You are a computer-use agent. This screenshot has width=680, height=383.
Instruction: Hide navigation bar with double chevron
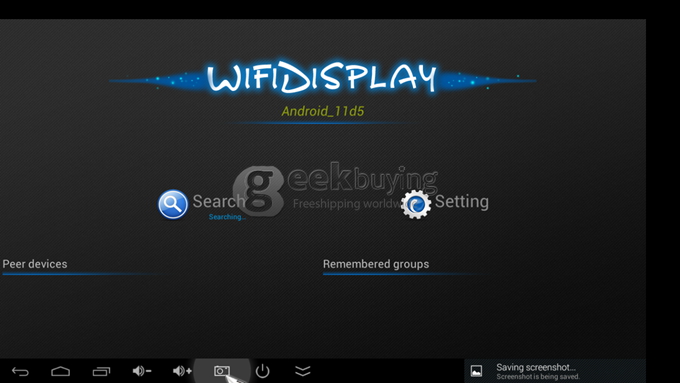coord(303,371)
